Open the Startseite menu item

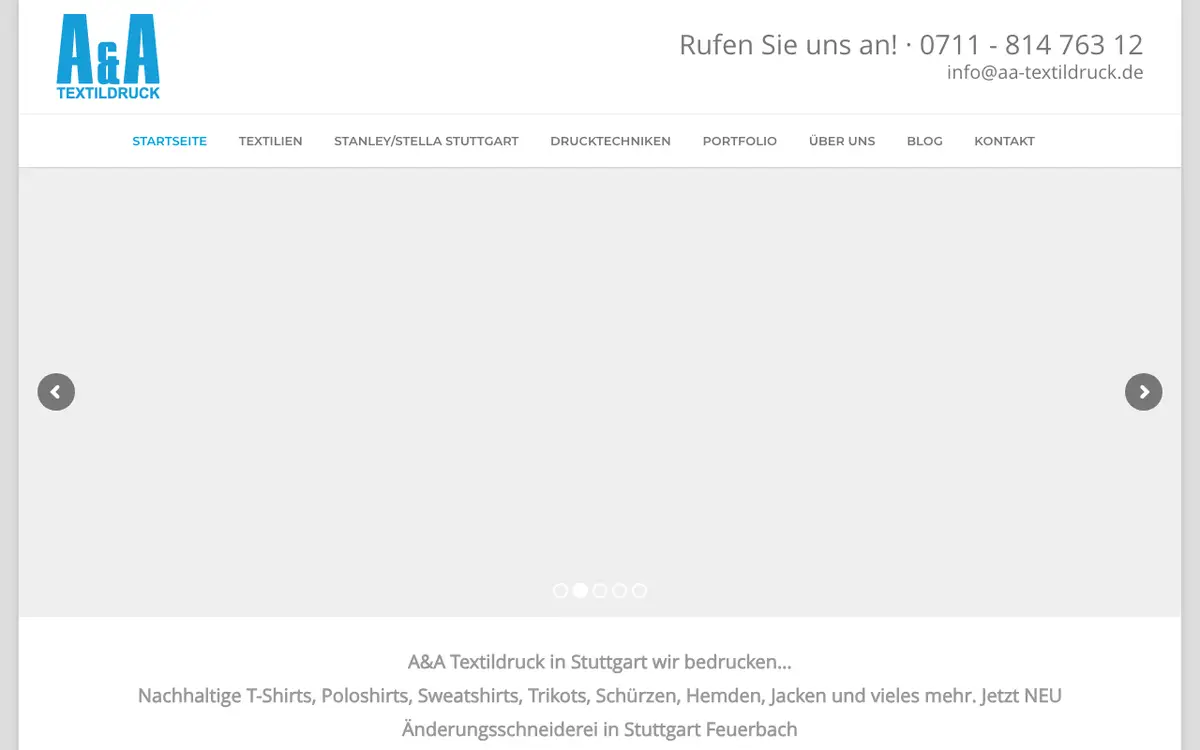tap(170, 141)
